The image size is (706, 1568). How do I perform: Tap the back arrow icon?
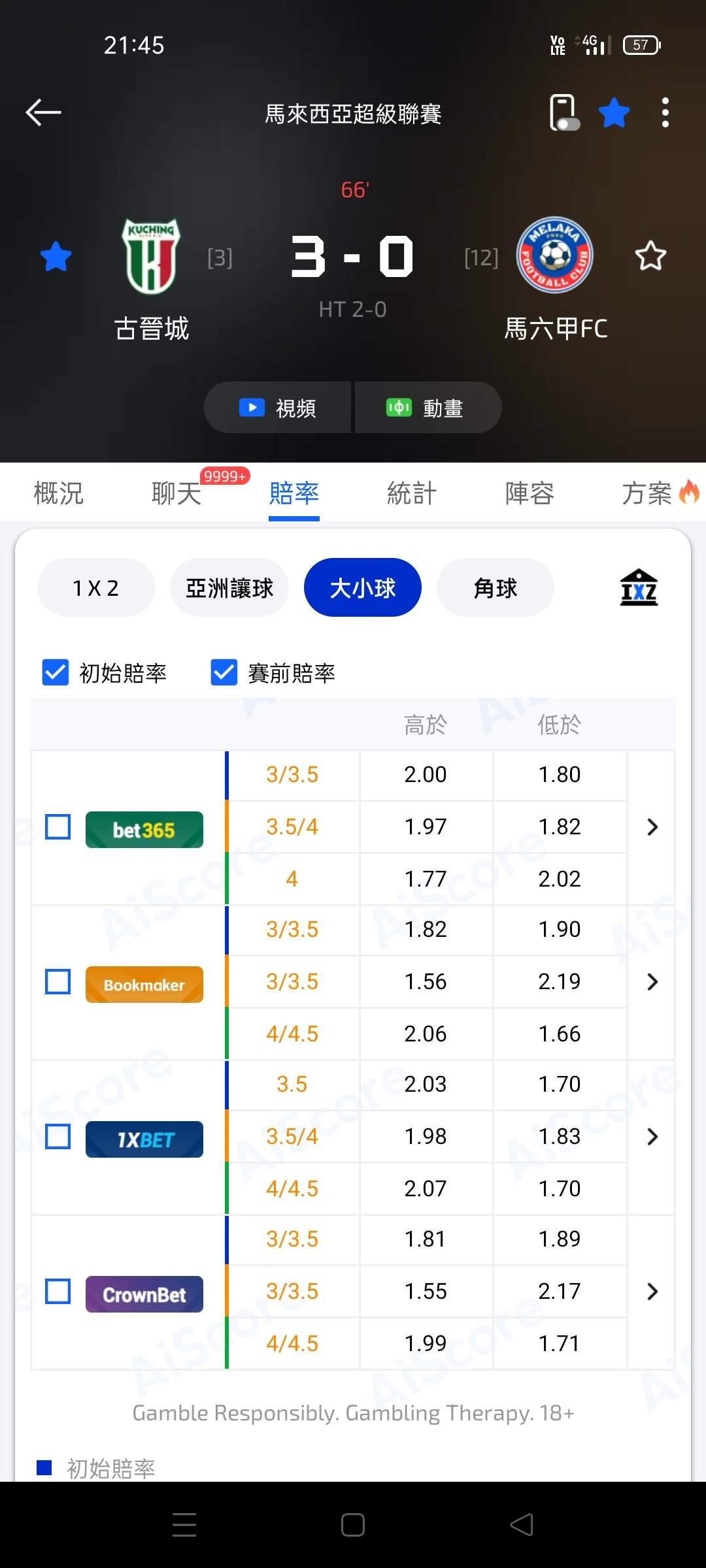click(43, 112)
